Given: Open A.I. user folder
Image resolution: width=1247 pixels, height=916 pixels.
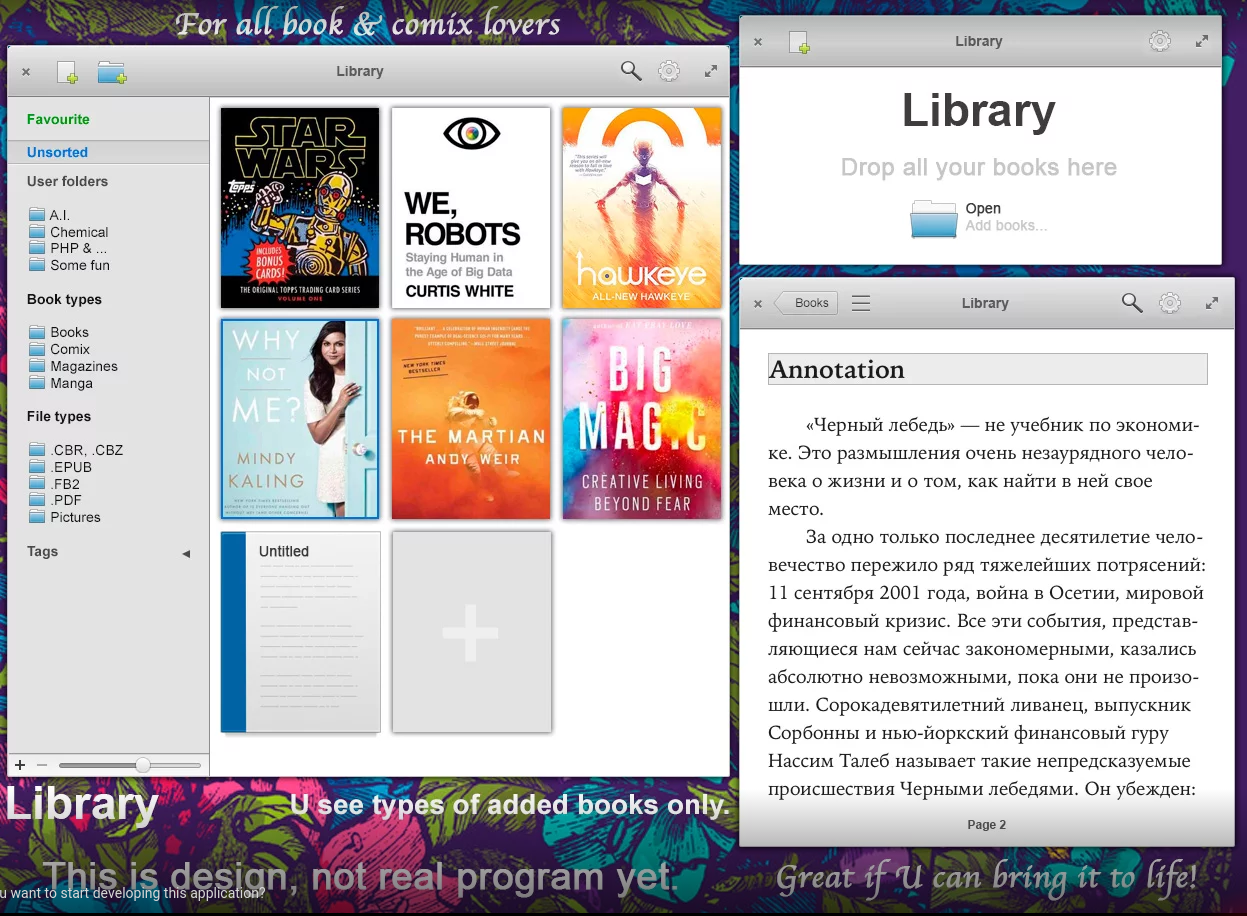Looking at the screenshot, I should point(49,215).
